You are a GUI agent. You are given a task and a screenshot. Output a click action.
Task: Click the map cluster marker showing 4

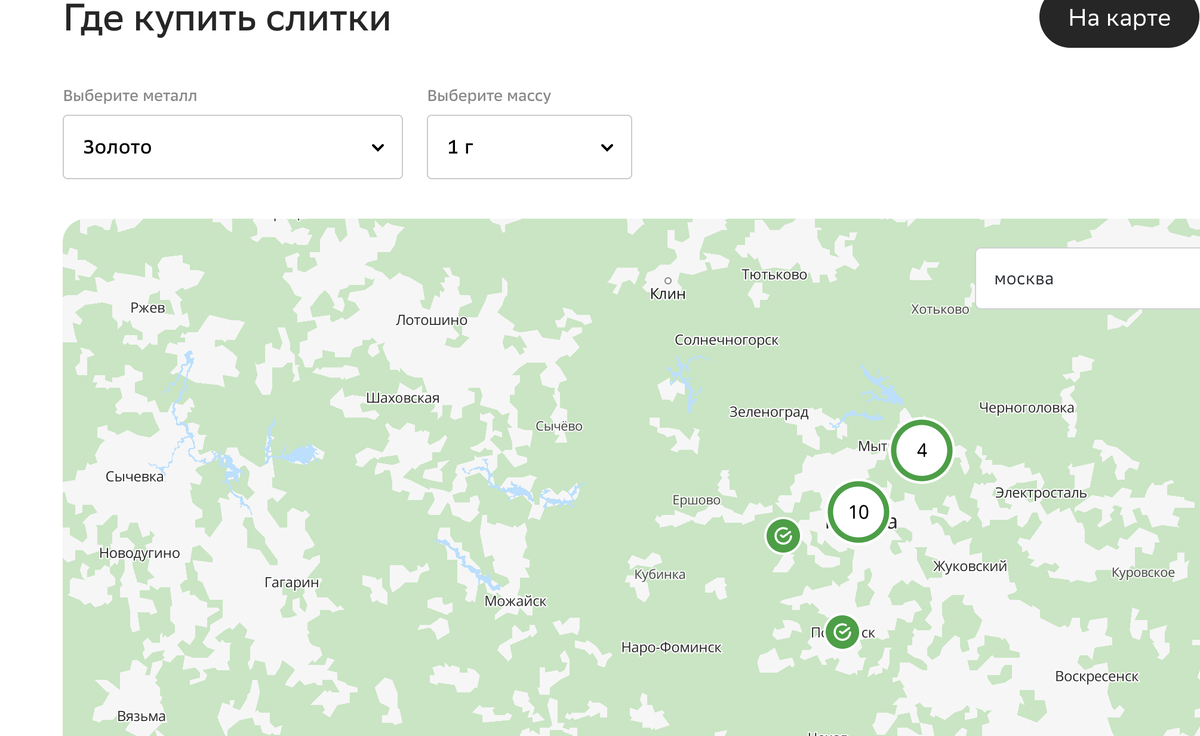pyautogui.click(x=921, y=450)
